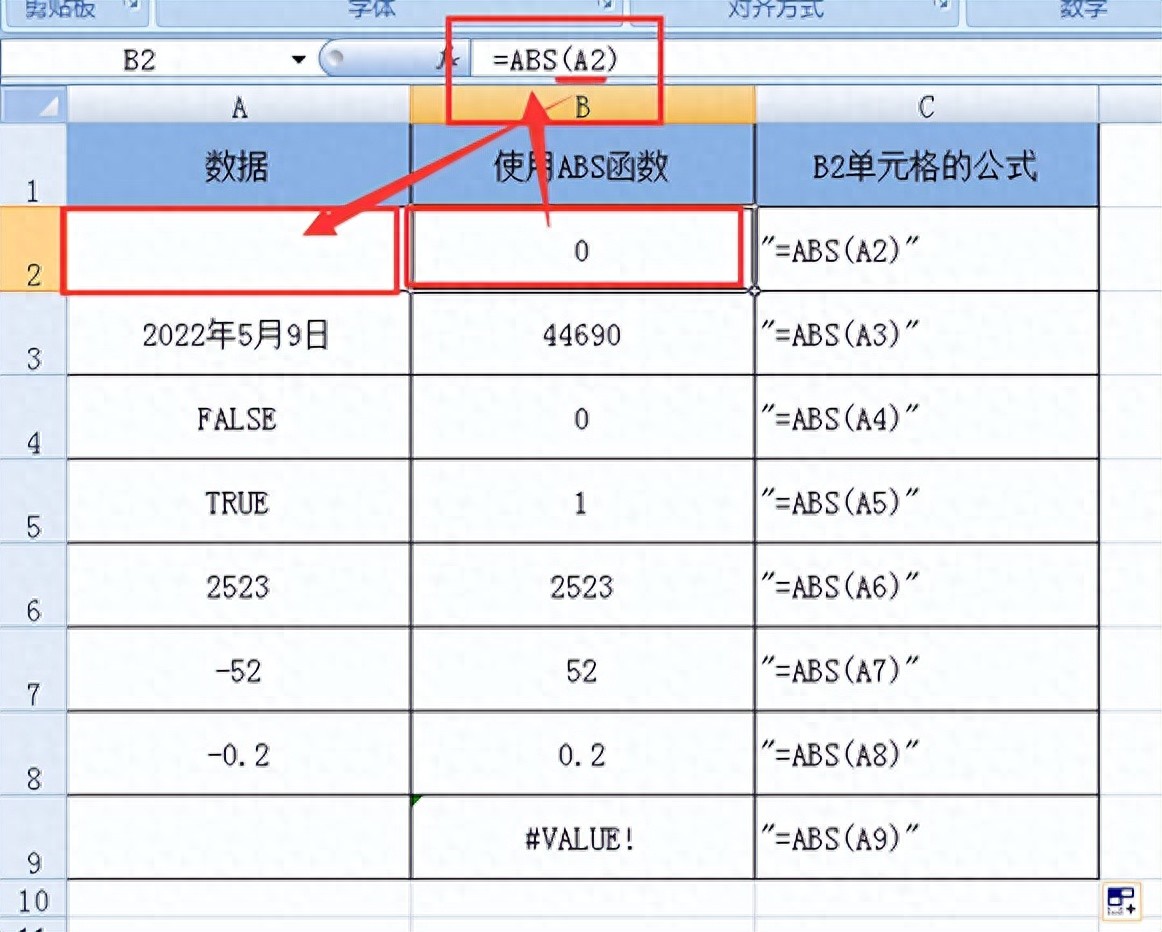Screen dimensions: 1162x932
Task: Select row 9 header
Action: (x=33, y=837)
